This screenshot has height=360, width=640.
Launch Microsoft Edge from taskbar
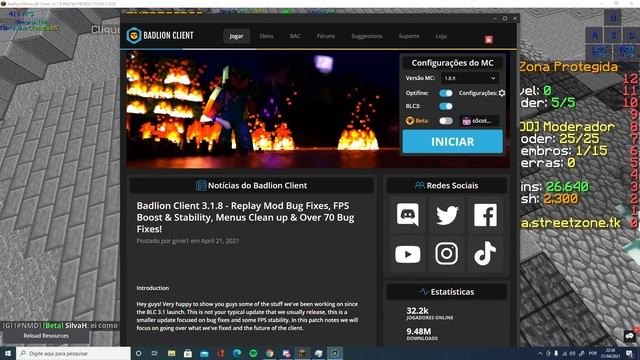coord(237,353)
